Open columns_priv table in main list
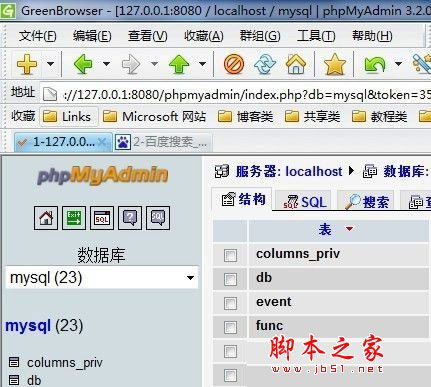431x387 pixels. point(298,254)
